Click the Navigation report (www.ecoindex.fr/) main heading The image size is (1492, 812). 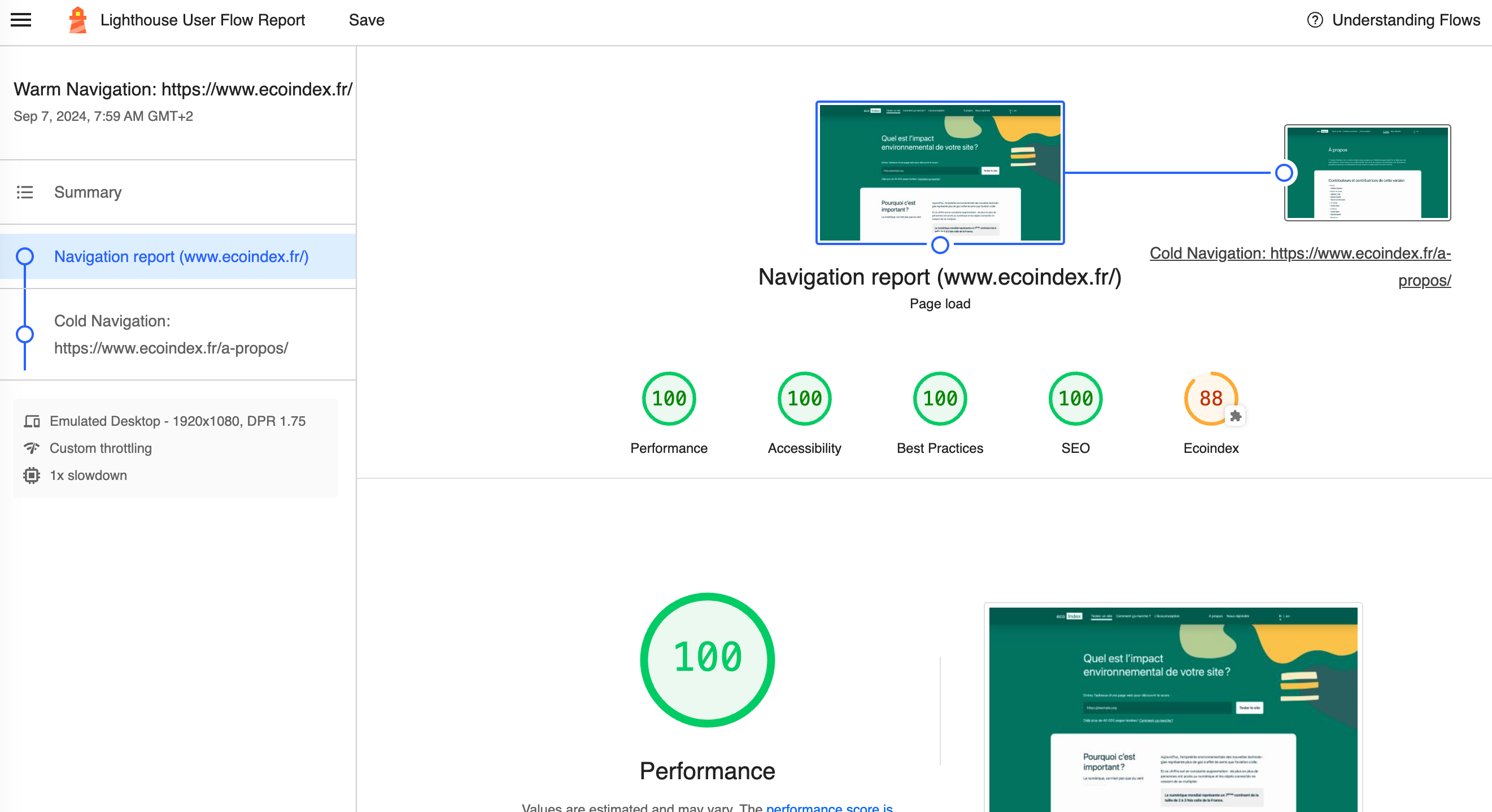pos(940,277)
